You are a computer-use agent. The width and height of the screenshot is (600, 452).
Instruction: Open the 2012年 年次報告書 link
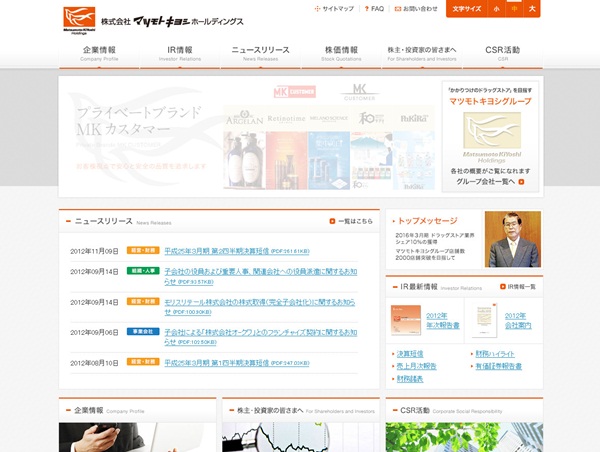coord(443,321)
